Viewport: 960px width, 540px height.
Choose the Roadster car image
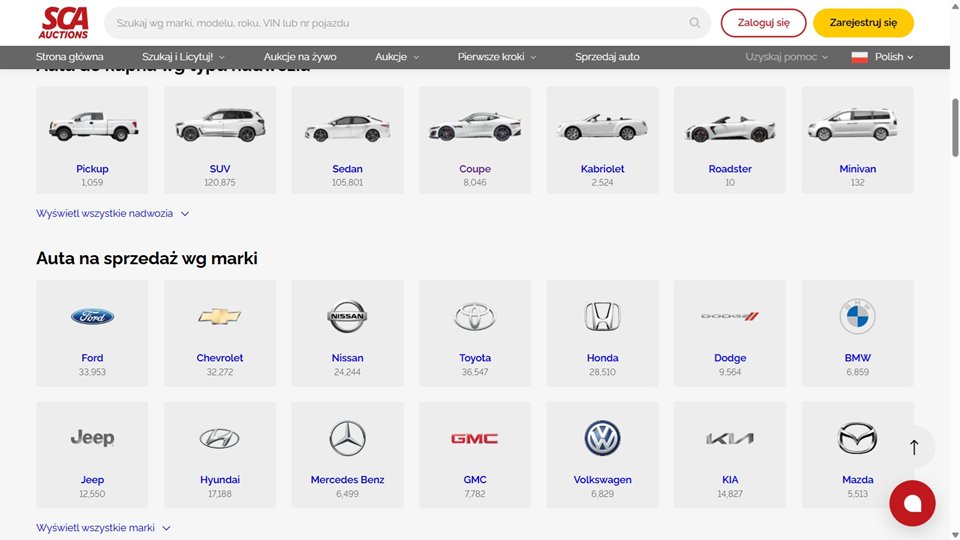pyautogui.click(x=730, y=128)
